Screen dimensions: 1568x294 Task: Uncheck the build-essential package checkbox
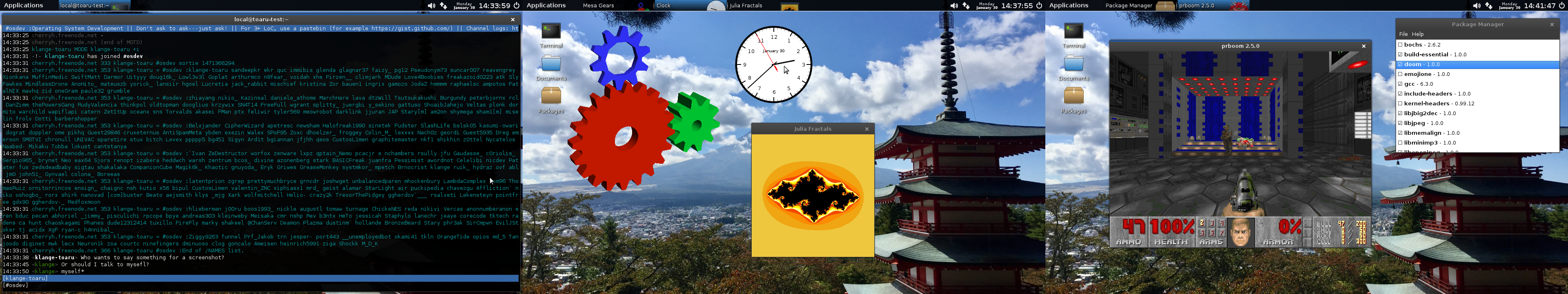(1400, 54)
